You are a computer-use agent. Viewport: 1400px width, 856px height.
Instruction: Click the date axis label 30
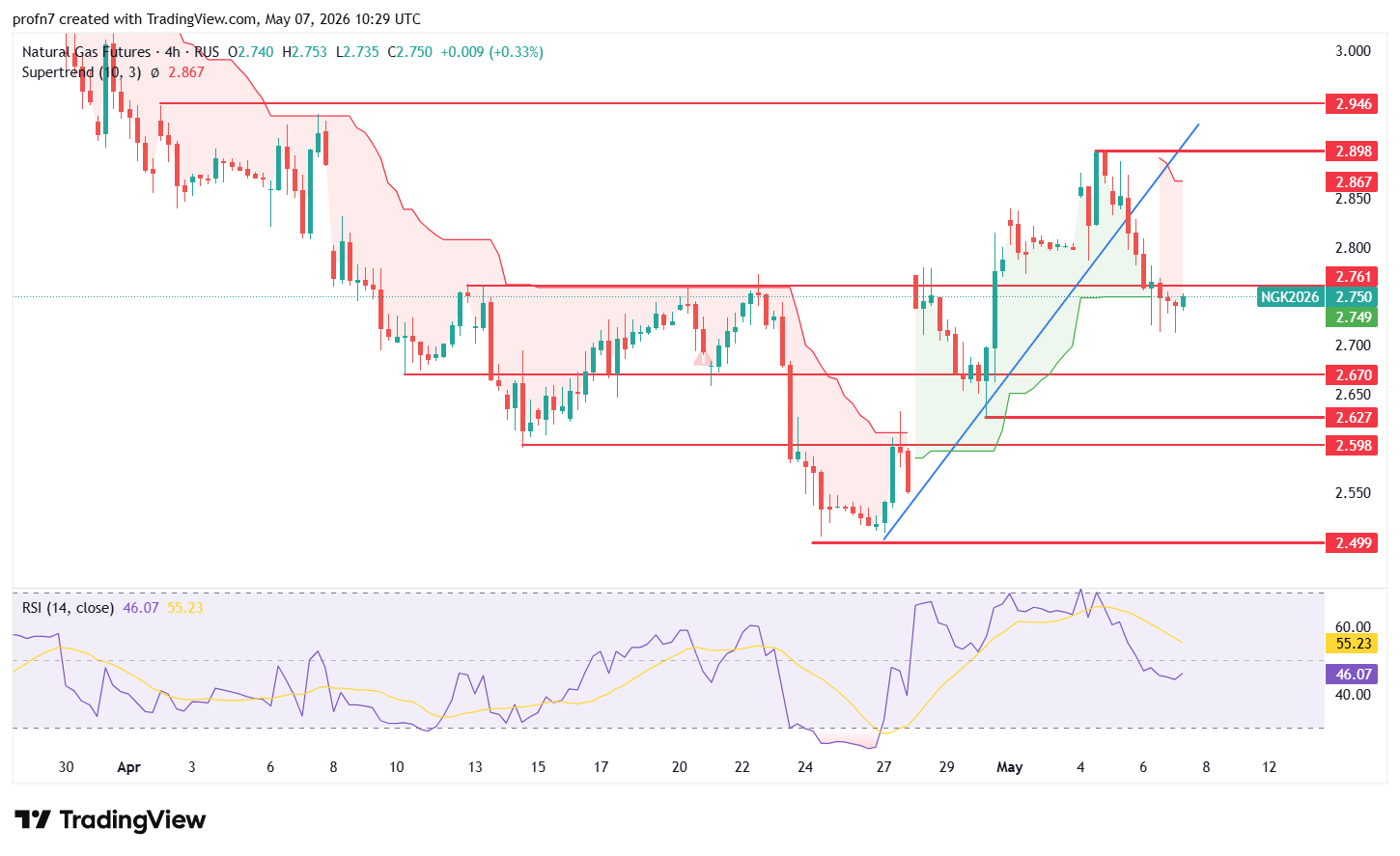click(x=66, y=767)
